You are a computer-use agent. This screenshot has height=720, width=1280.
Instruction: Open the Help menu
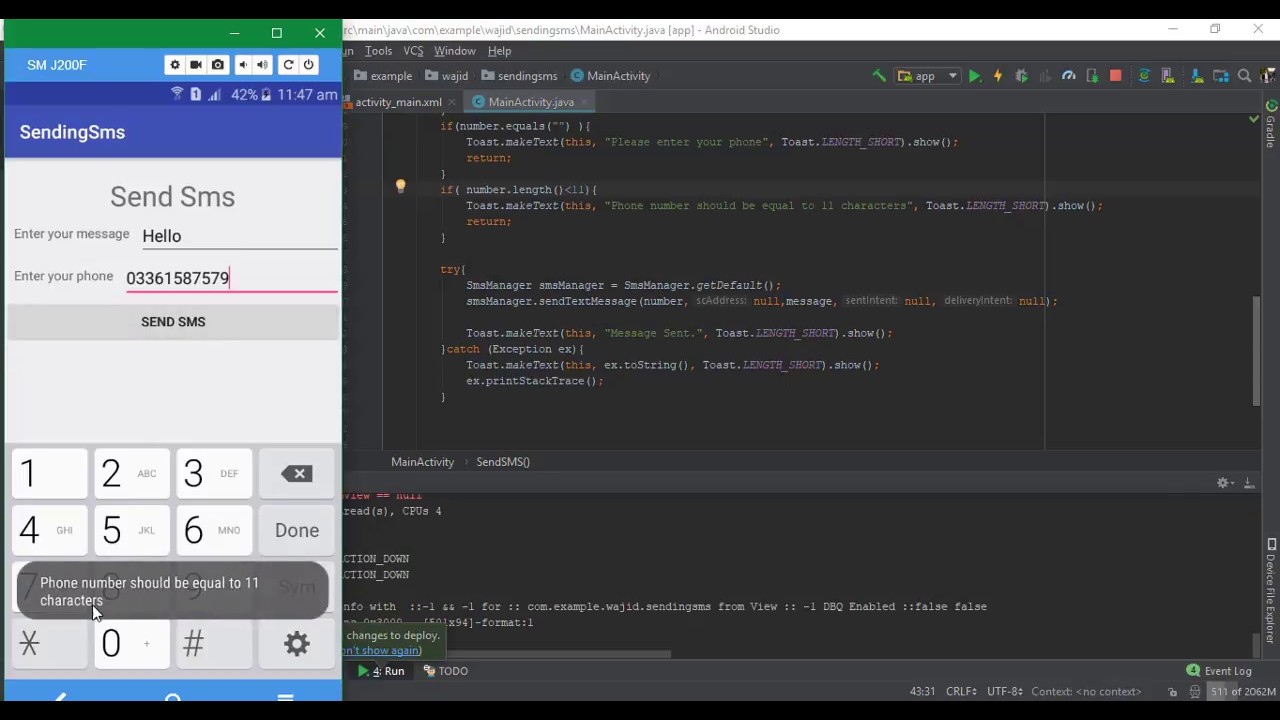(499, 51)
